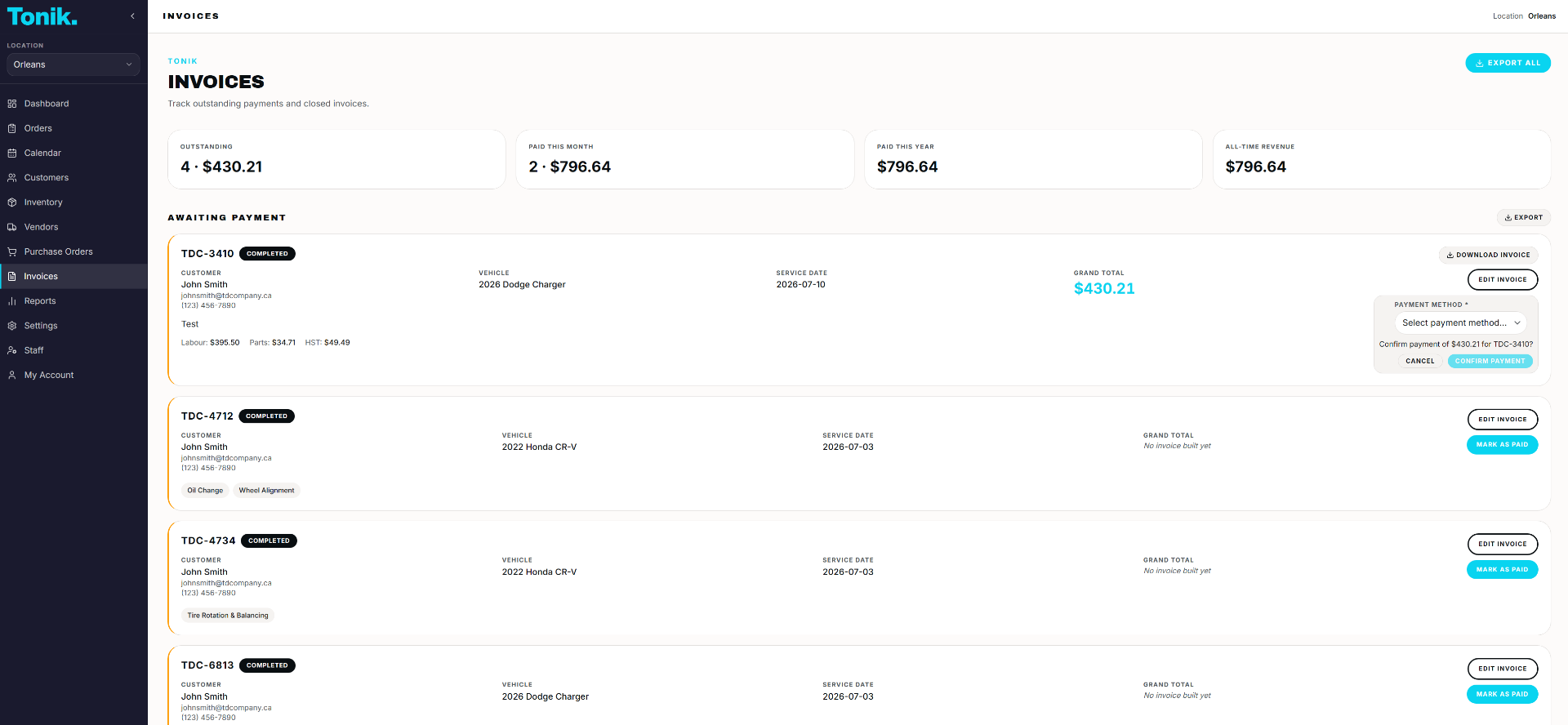1568x725 pixels.
Task: Click the Reports bar chart icon
Action: click(x=12, y=301)
